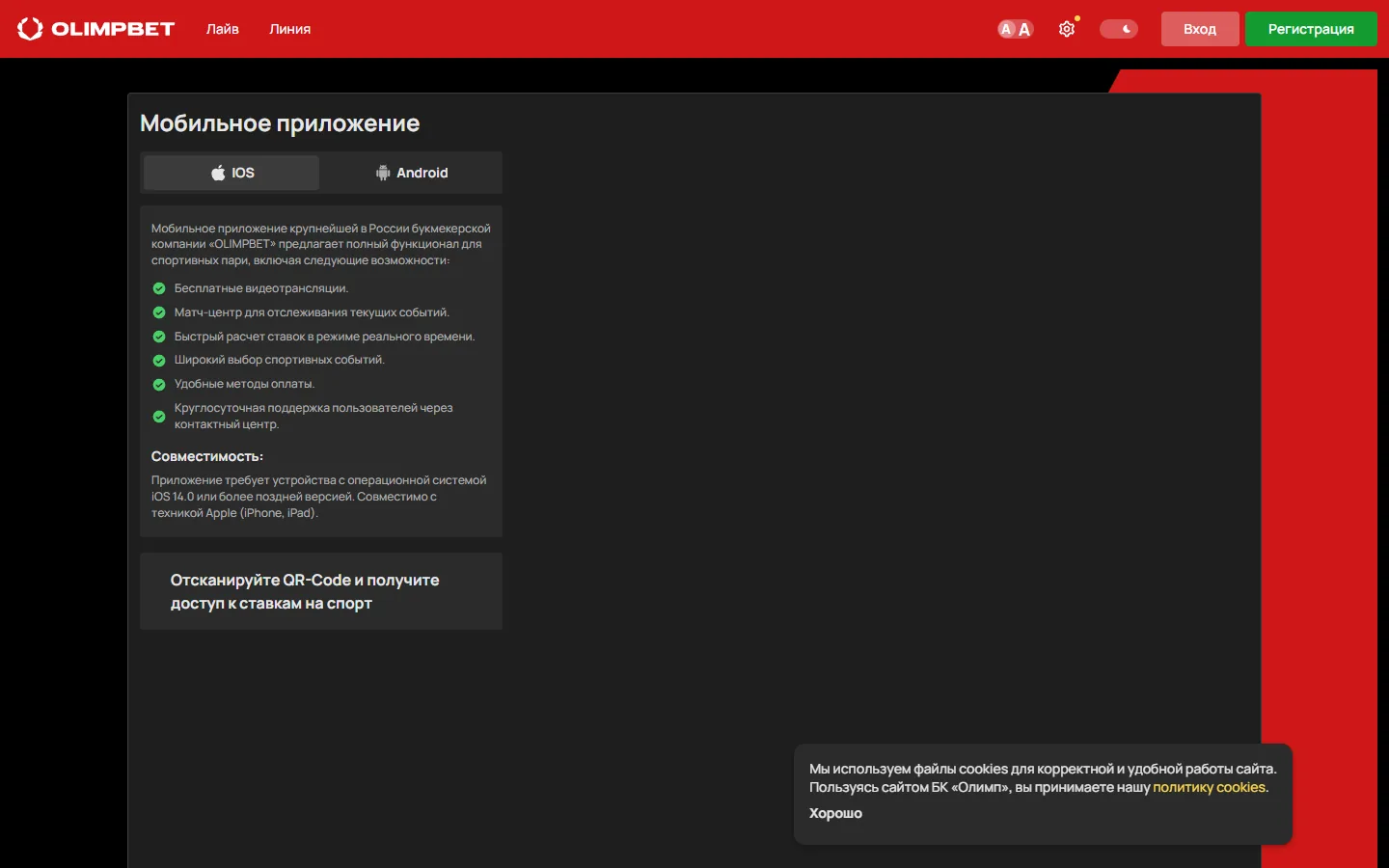Toggle the font size AA control

click(1015, 29)
